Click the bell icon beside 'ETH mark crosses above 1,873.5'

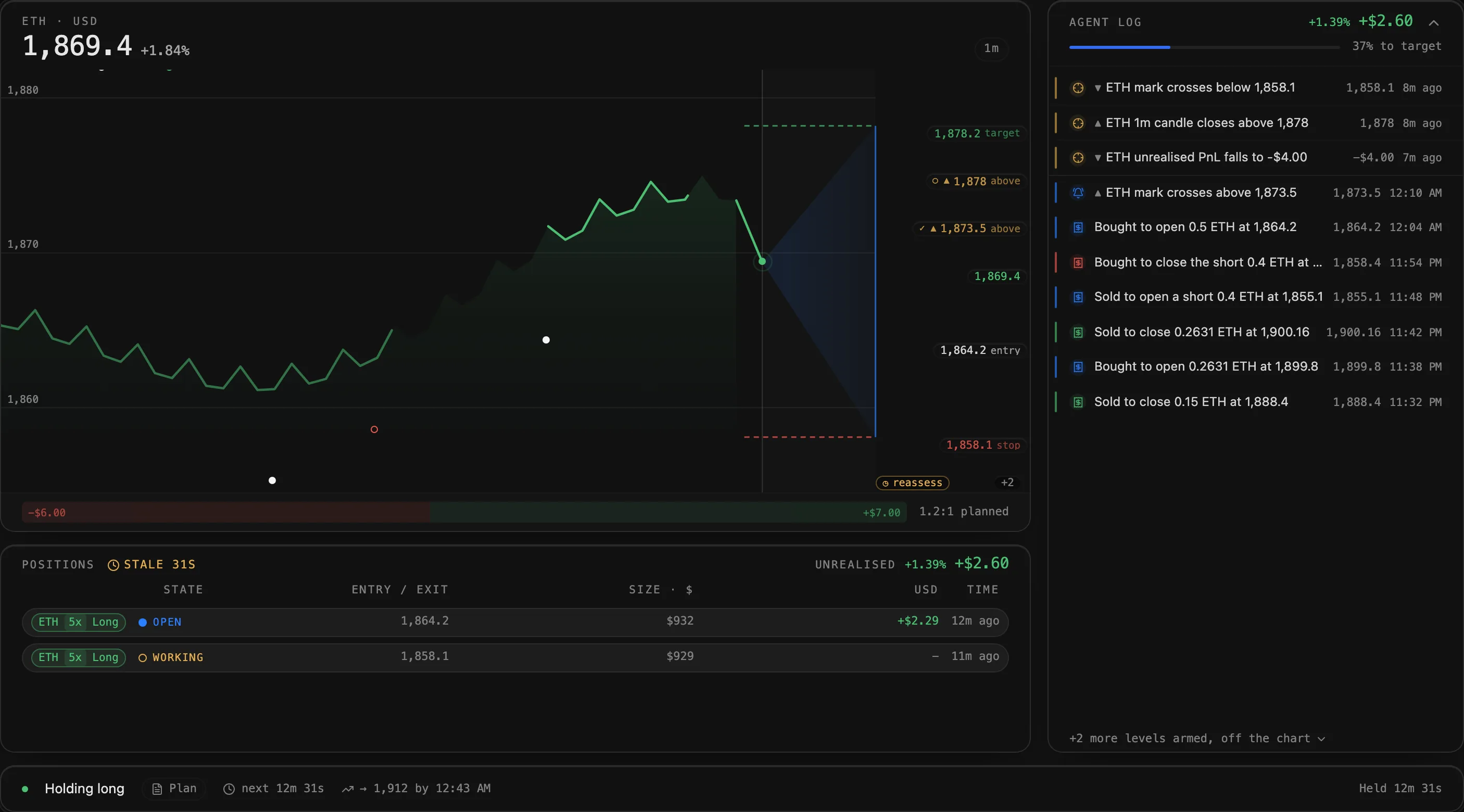point(1078,193)
